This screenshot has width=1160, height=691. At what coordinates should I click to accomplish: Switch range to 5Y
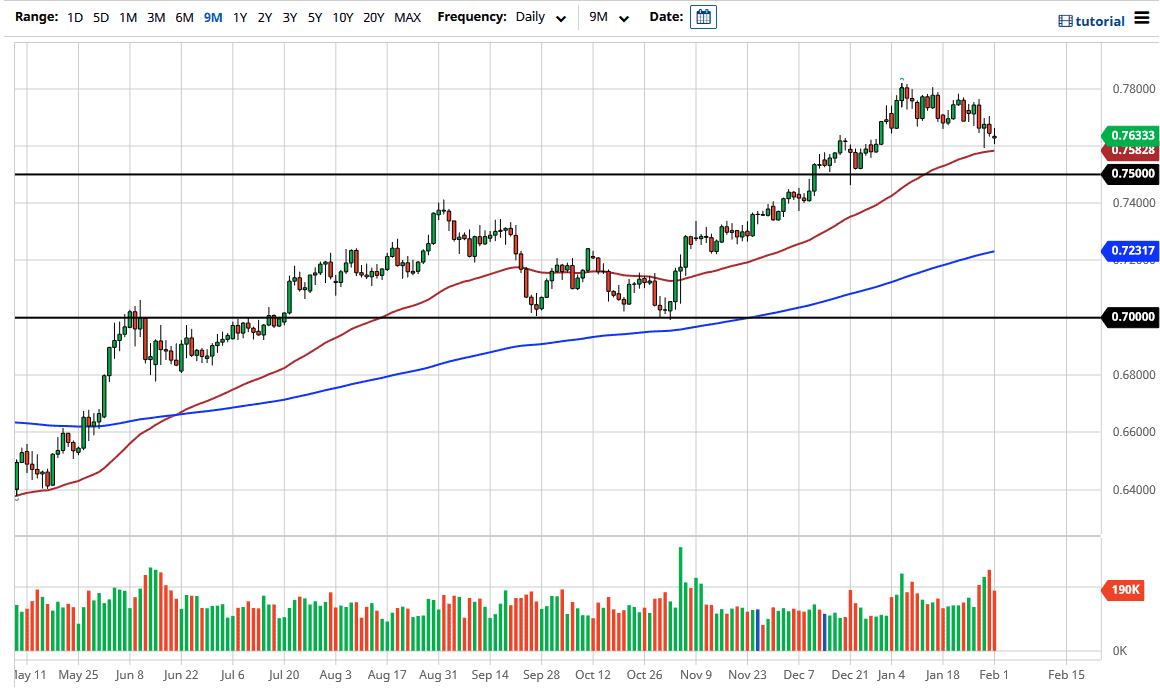[315, 17]
